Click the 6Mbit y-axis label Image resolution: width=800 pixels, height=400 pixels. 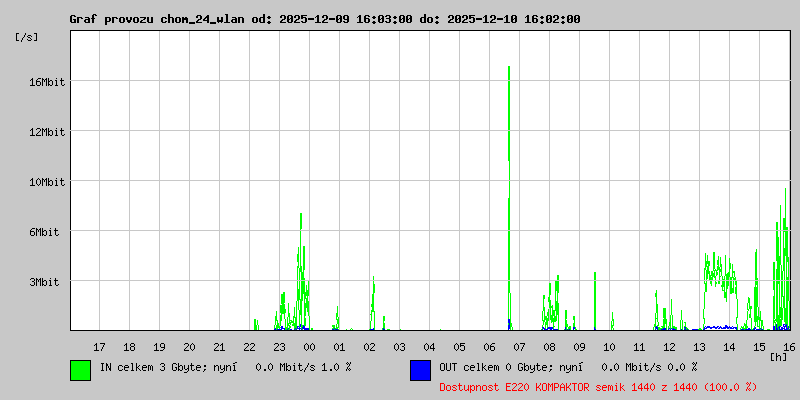point(44,232)
